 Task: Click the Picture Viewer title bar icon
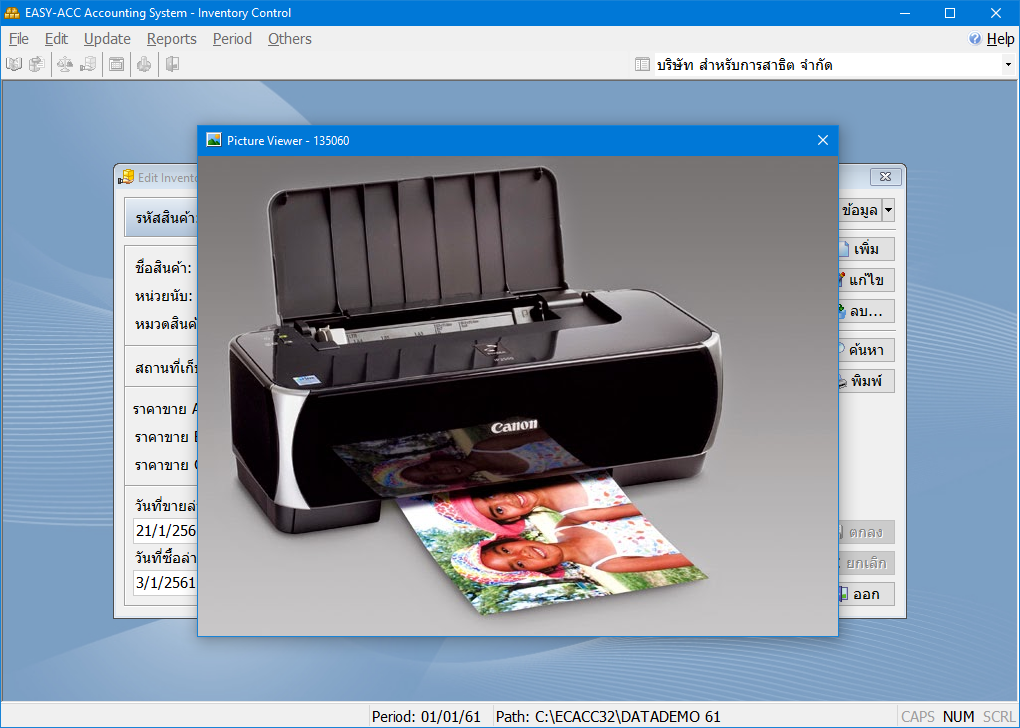click(213, 140)
